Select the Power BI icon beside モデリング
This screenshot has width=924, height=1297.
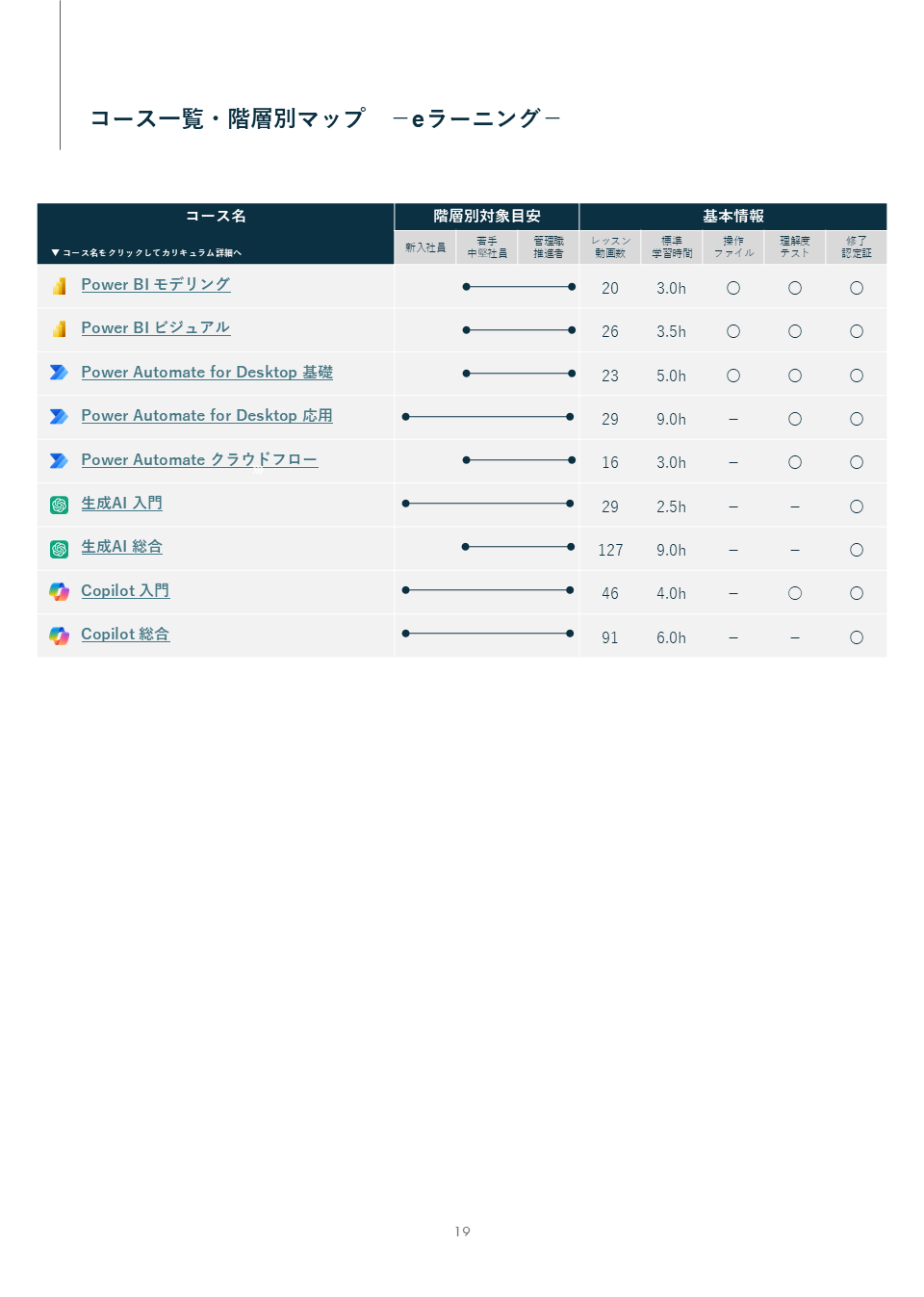(59, 285)
